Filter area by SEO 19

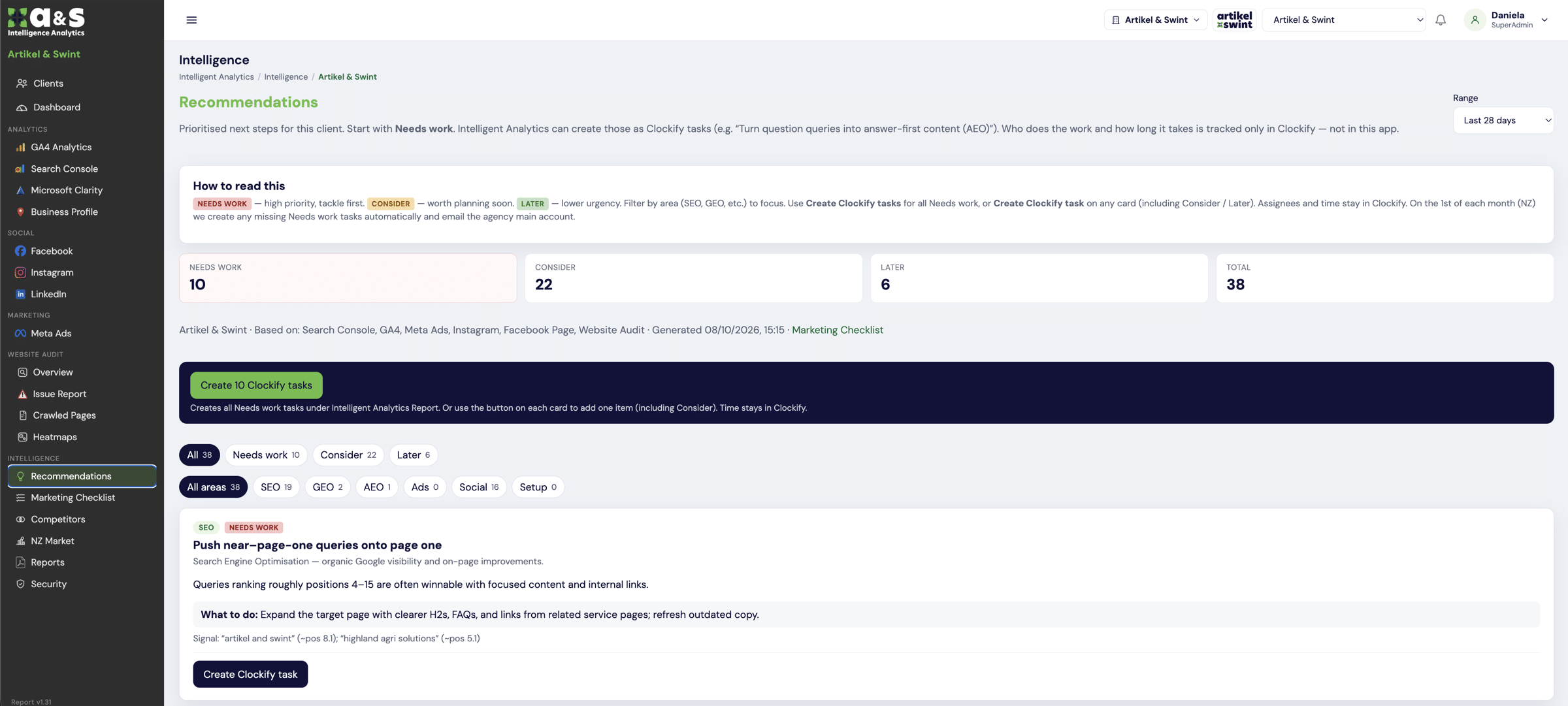tap(276, 487)
